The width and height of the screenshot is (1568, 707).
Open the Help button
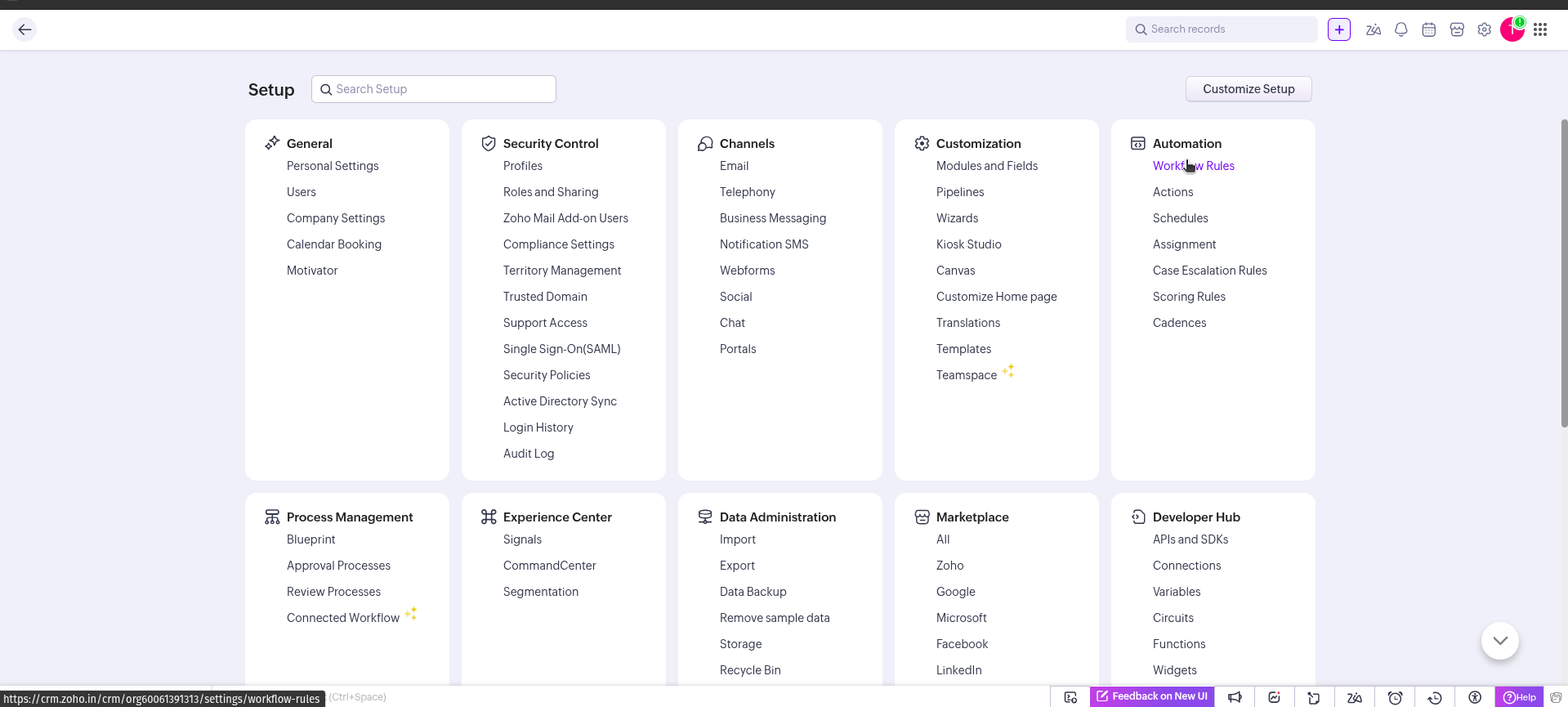click(1519, 697)
